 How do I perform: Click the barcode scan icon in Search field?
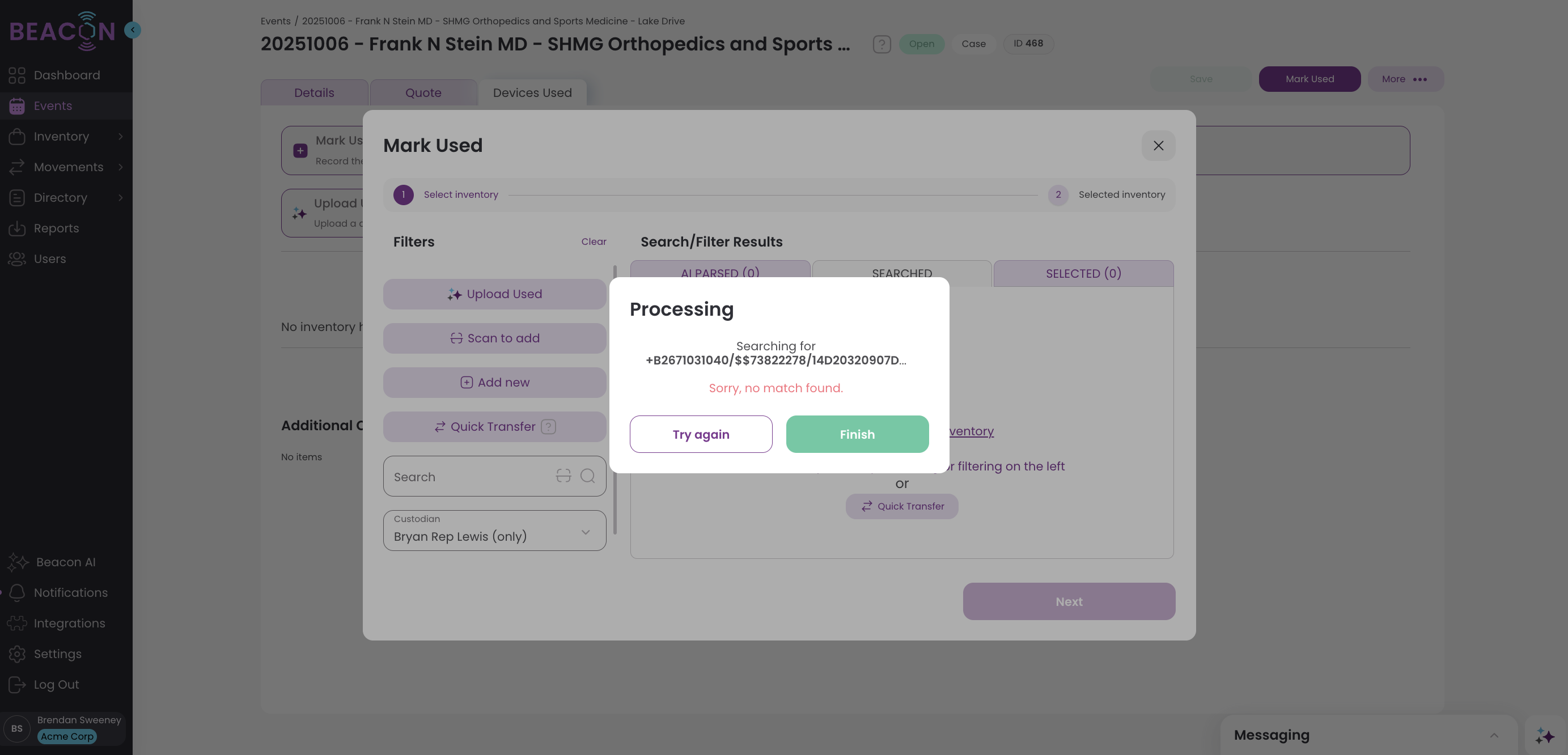(563, 476)
